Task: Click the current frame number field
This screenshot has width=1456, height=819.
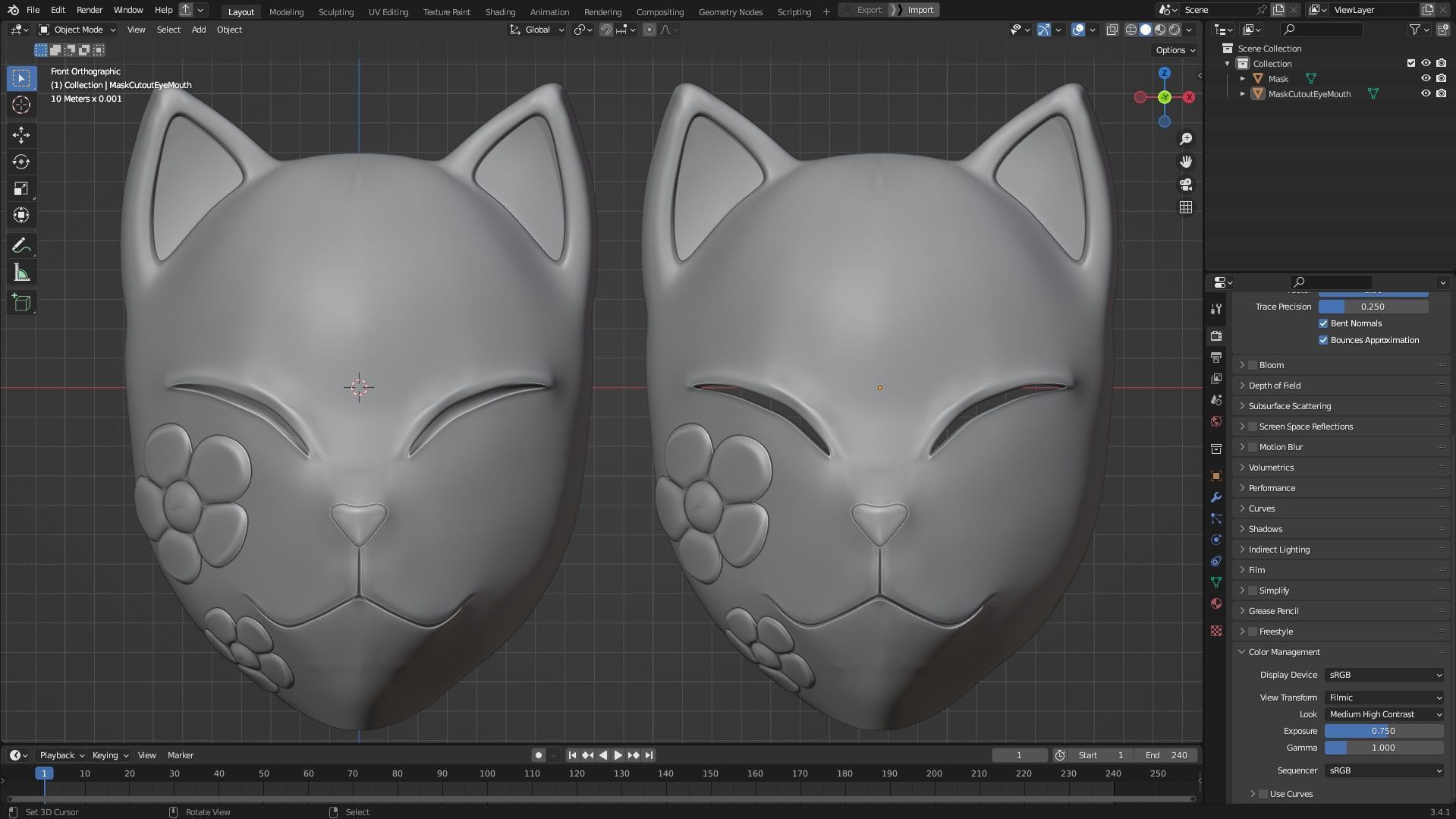Action: tap(1019, 755)
